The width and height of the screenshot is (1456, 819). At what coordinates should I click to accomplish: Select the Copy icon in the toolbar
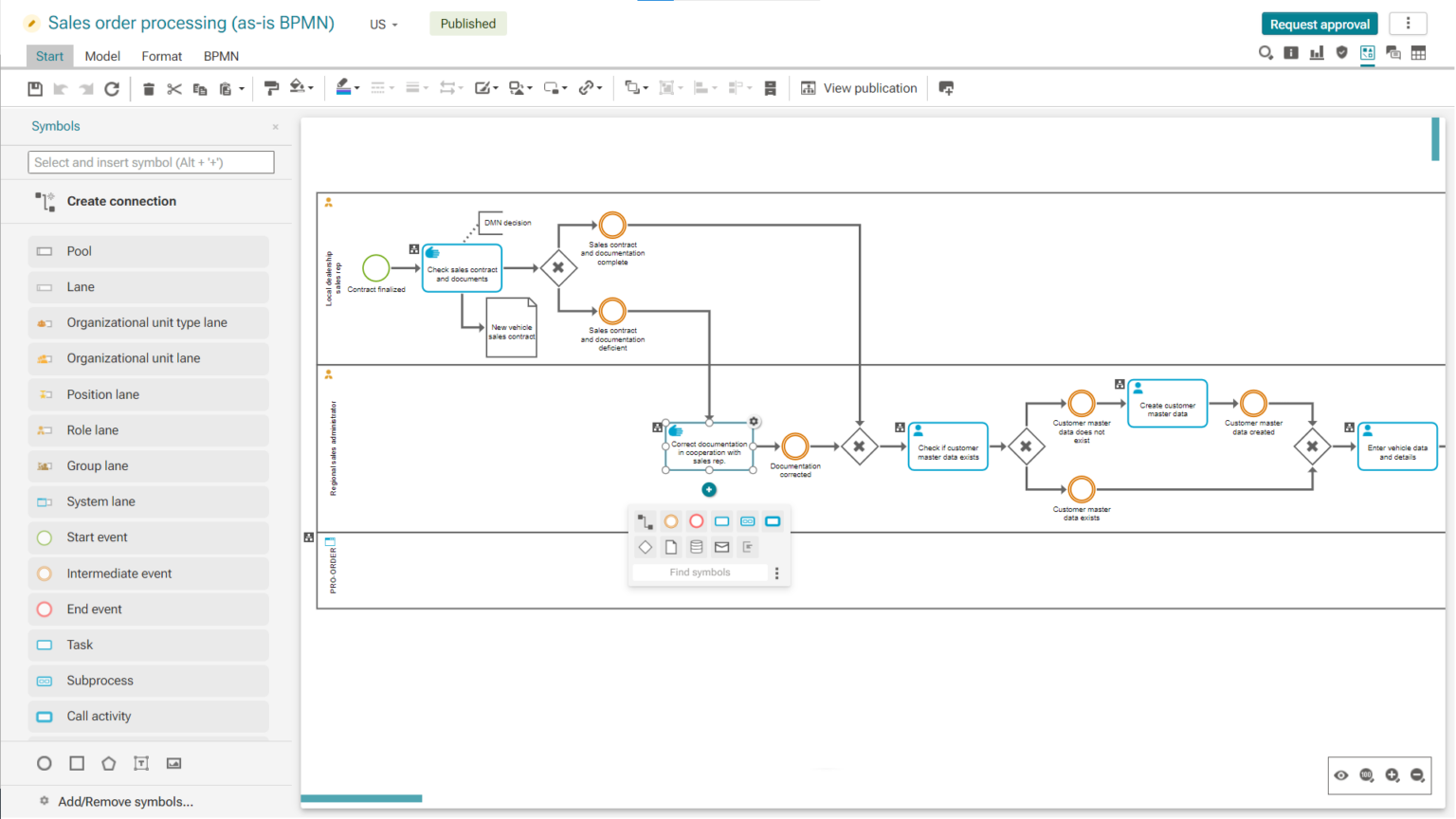[x=199, y=88]
